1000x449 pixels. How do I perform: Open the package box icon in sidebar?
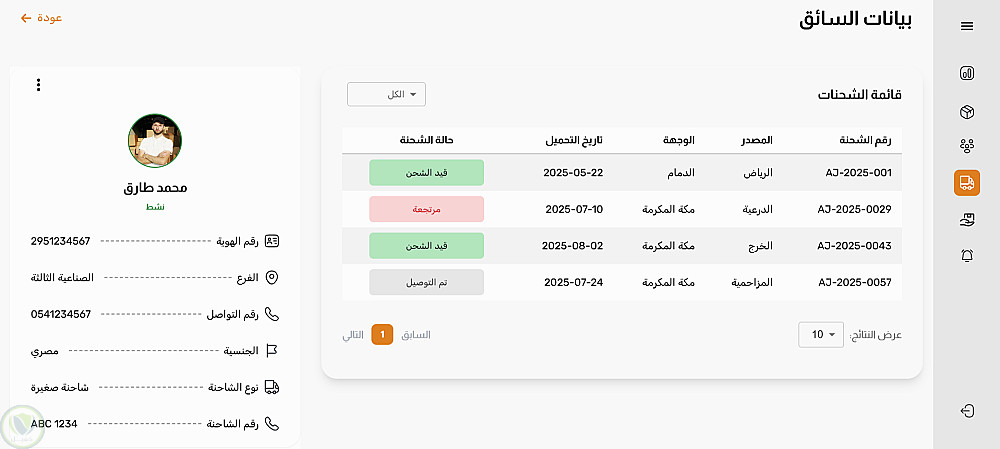pos(966,111)
